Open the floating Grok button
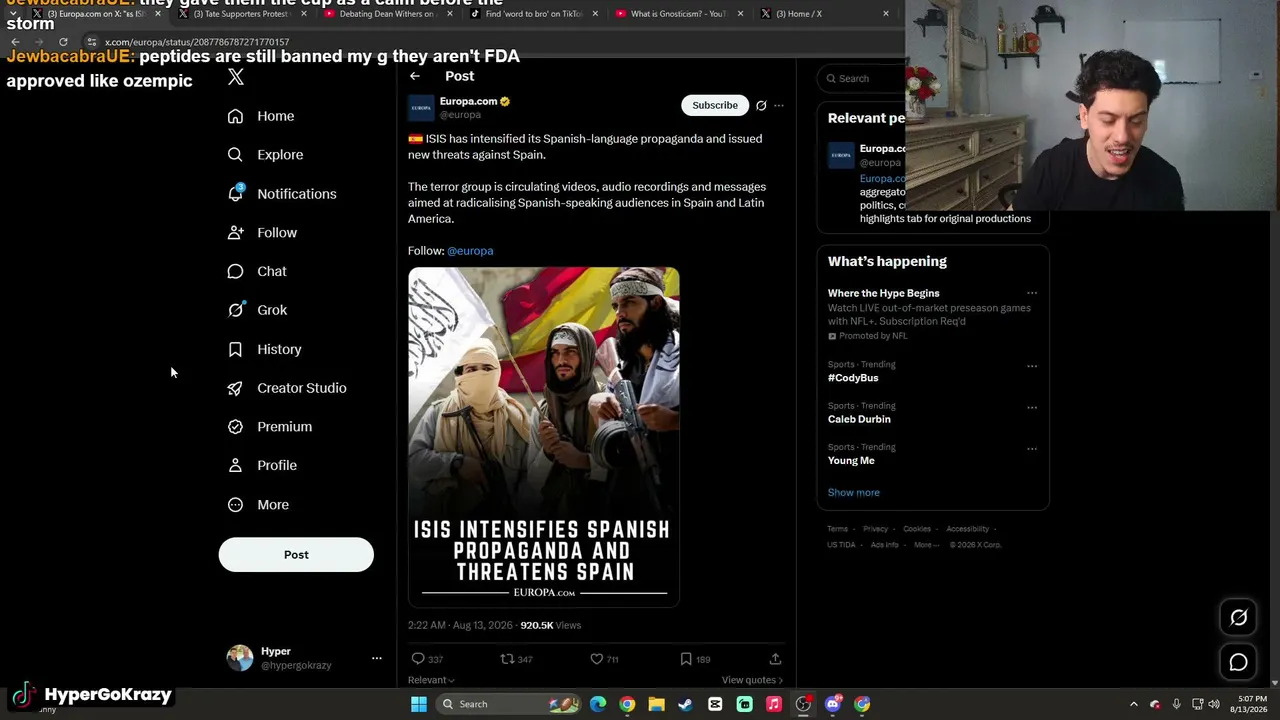The image size is (1280, 720). coord(1238,618)
